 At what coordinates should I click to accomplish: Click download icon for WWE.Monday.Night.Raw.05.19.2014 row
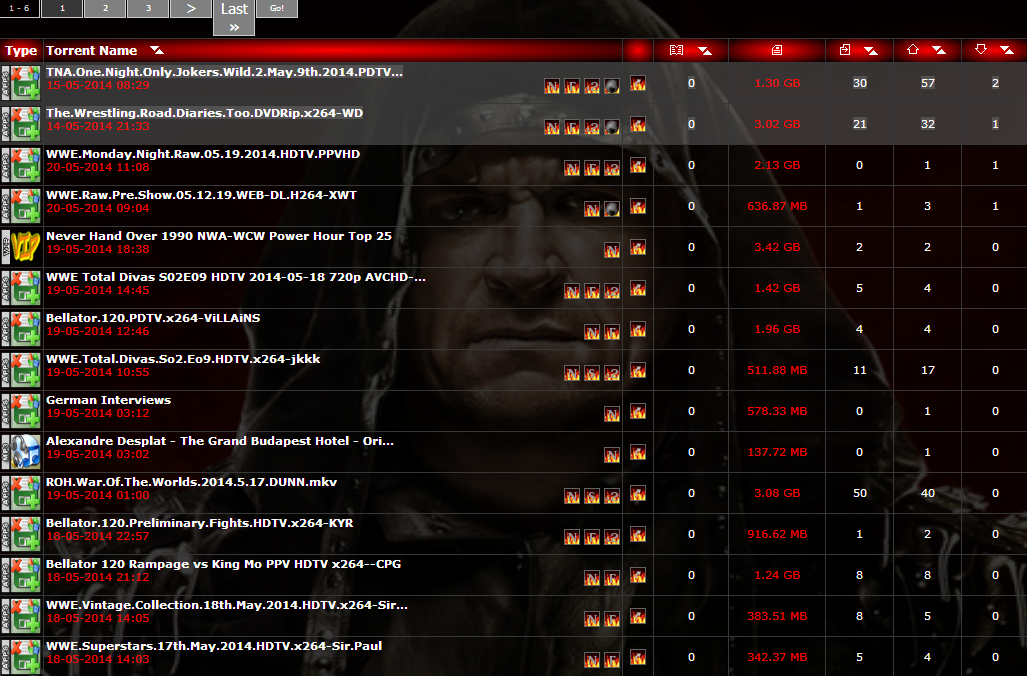pyautogui.click(x=637, y=164)
